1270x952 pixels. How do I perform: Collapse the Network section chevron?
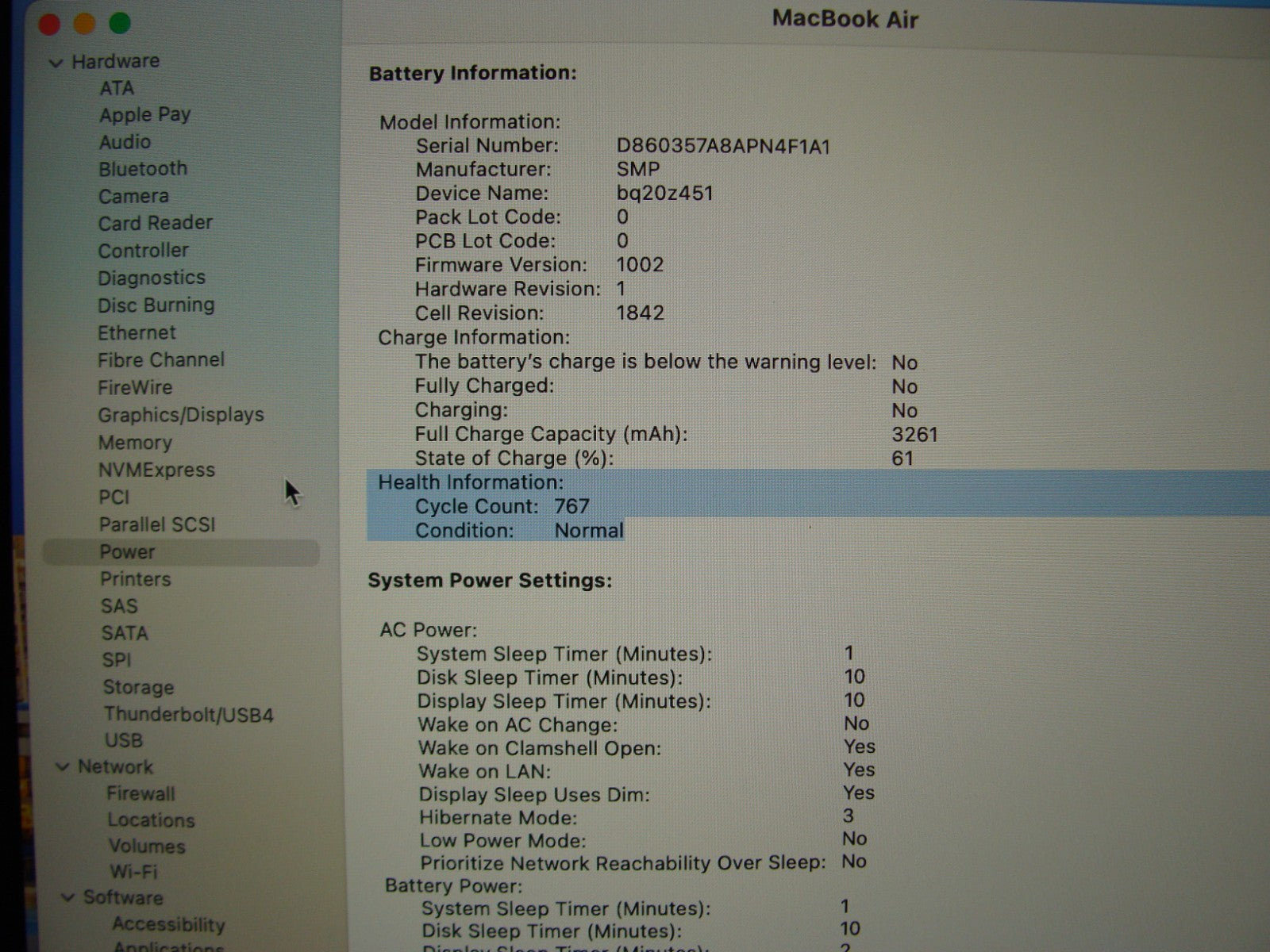(62, 767)
